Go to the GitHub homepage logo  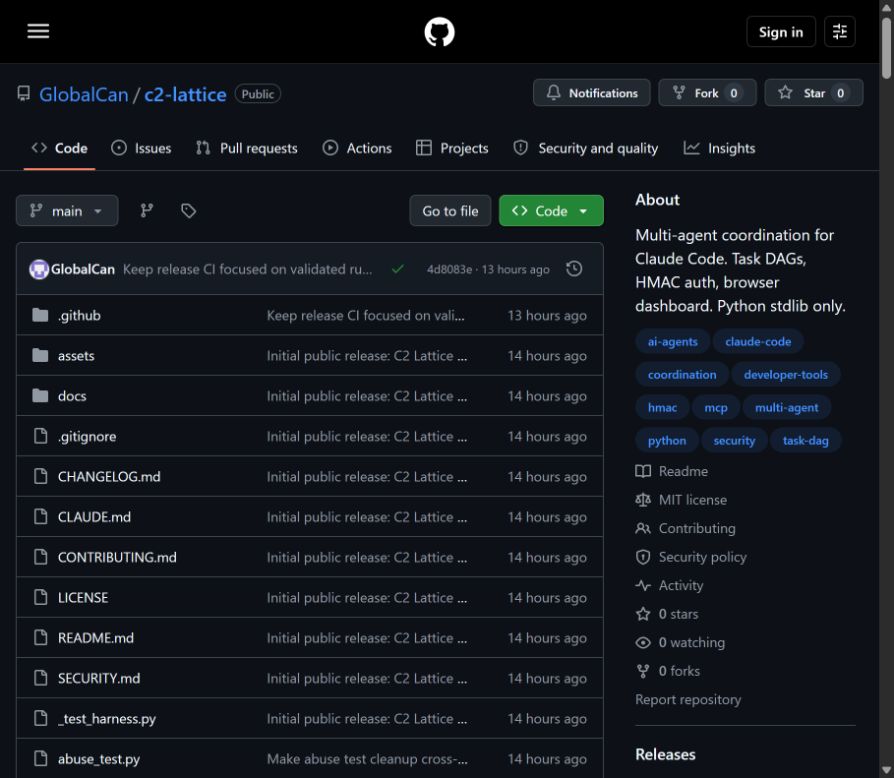(x=439, y=31)
